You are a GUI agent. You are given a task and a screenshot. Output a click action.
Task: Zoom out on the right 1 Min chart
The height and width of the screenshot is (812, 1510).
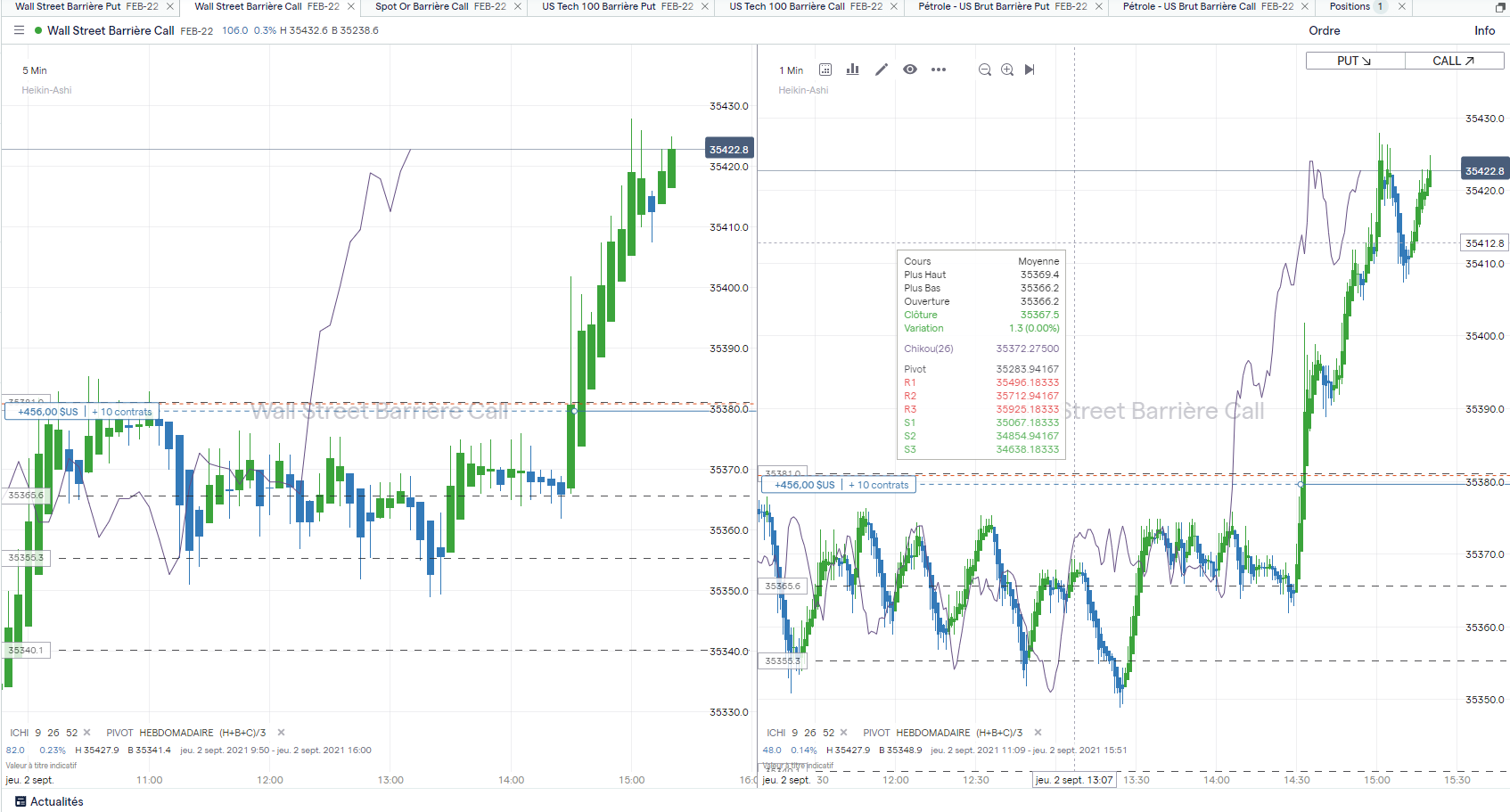(985, 70)
